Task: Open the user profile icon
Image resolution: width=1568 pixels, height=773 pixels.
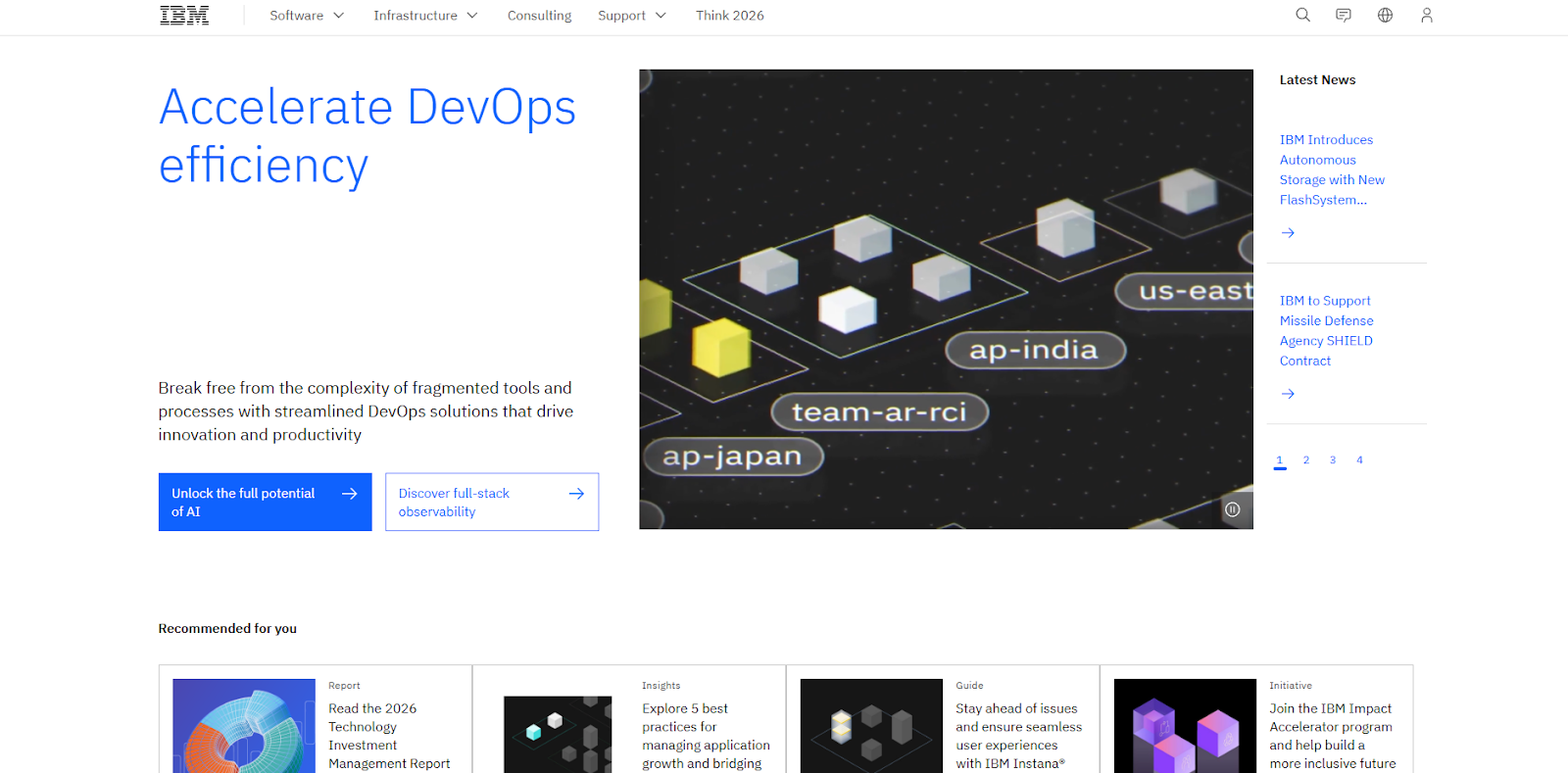Action: coord(1426,16)
